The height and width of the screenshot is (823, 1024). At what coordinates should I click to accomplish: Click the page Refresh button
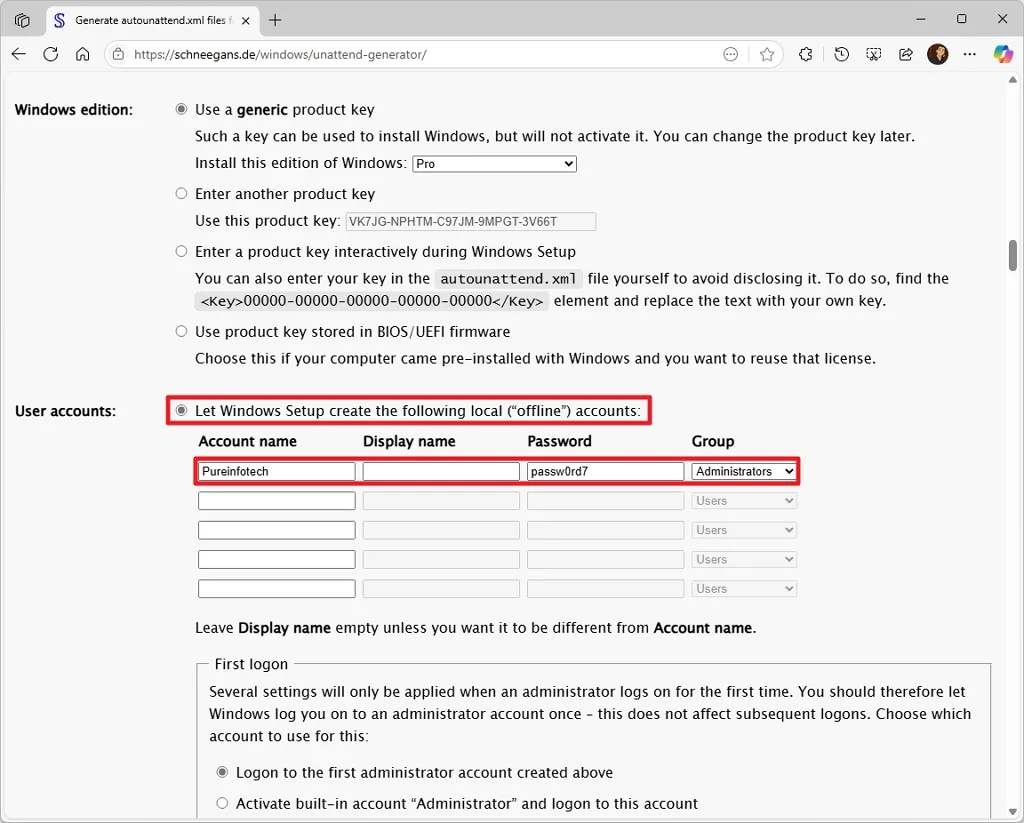point(50,54)
